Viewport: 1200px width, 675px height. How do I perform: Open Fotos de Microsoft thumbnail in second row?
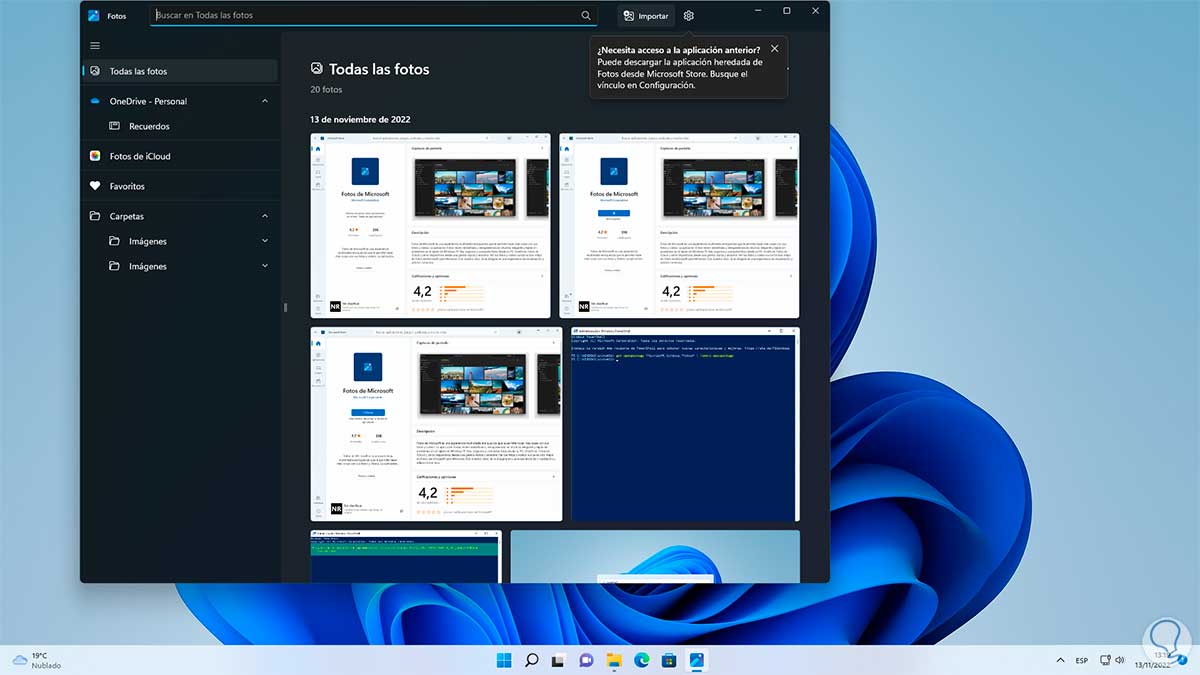(436, 424)
